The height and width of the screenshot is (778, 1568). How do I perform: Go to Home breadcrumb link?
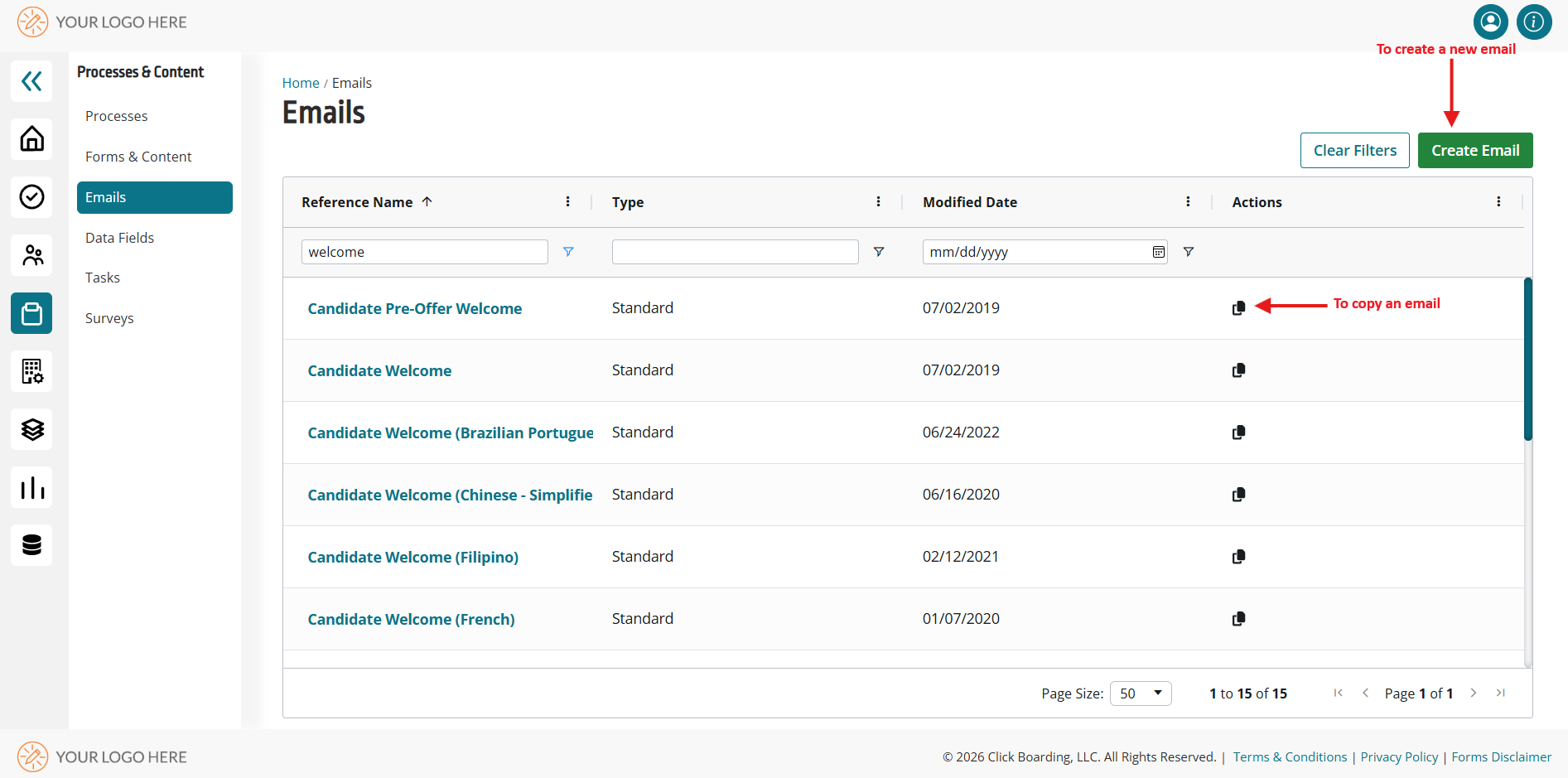coord(301,83)
